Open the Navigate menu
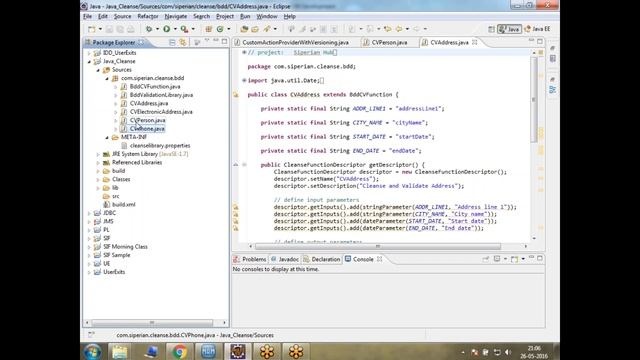This screenshot has height=360, width=640. point(176,16)
